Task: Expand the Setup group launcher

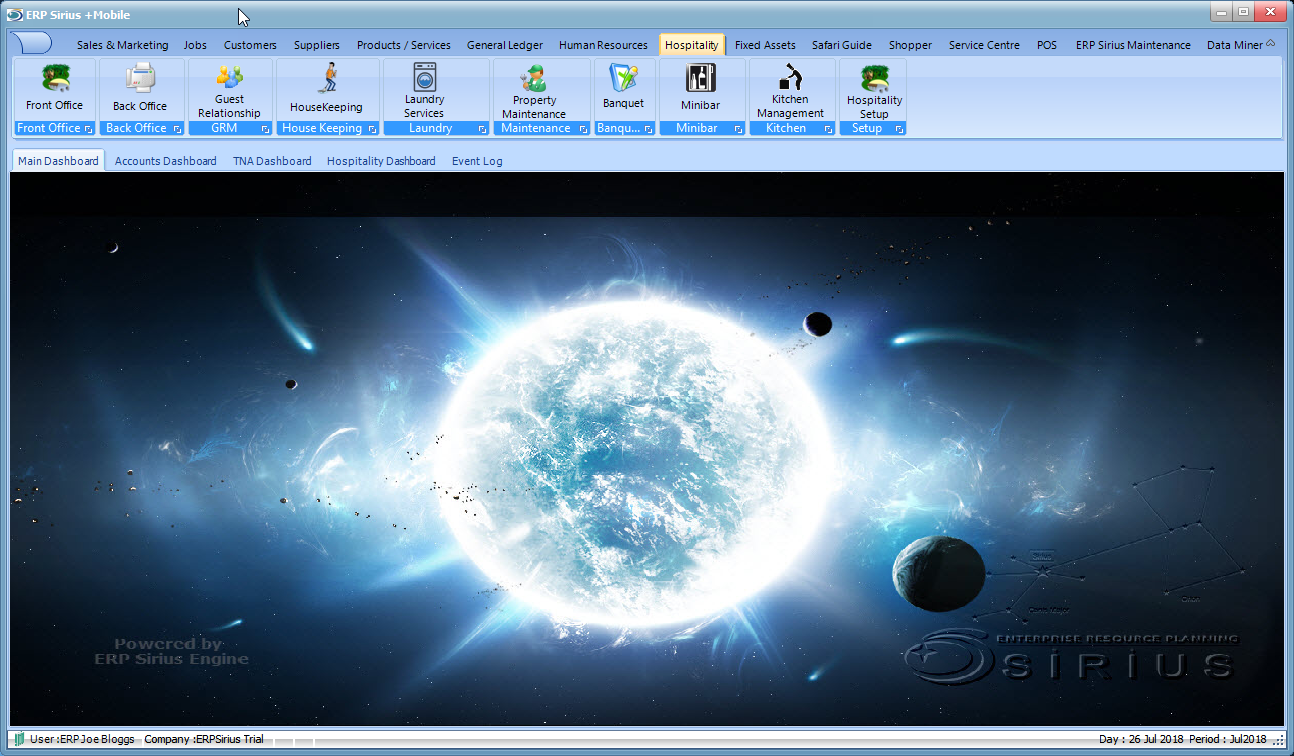Action: point(899,129)
